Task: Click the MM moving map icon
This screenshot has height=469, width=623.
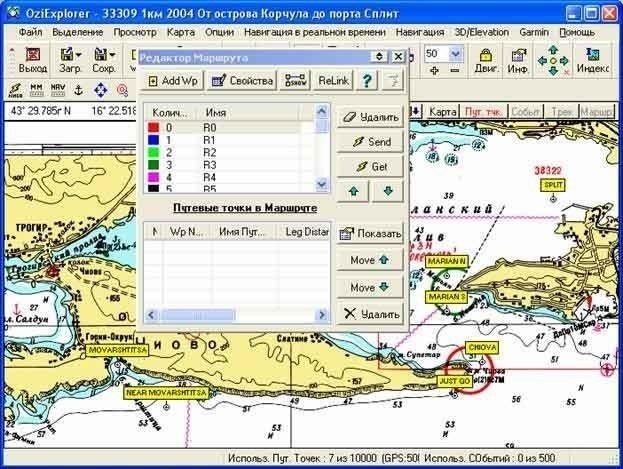Action: pyautogui.click(x=37, y=90)
